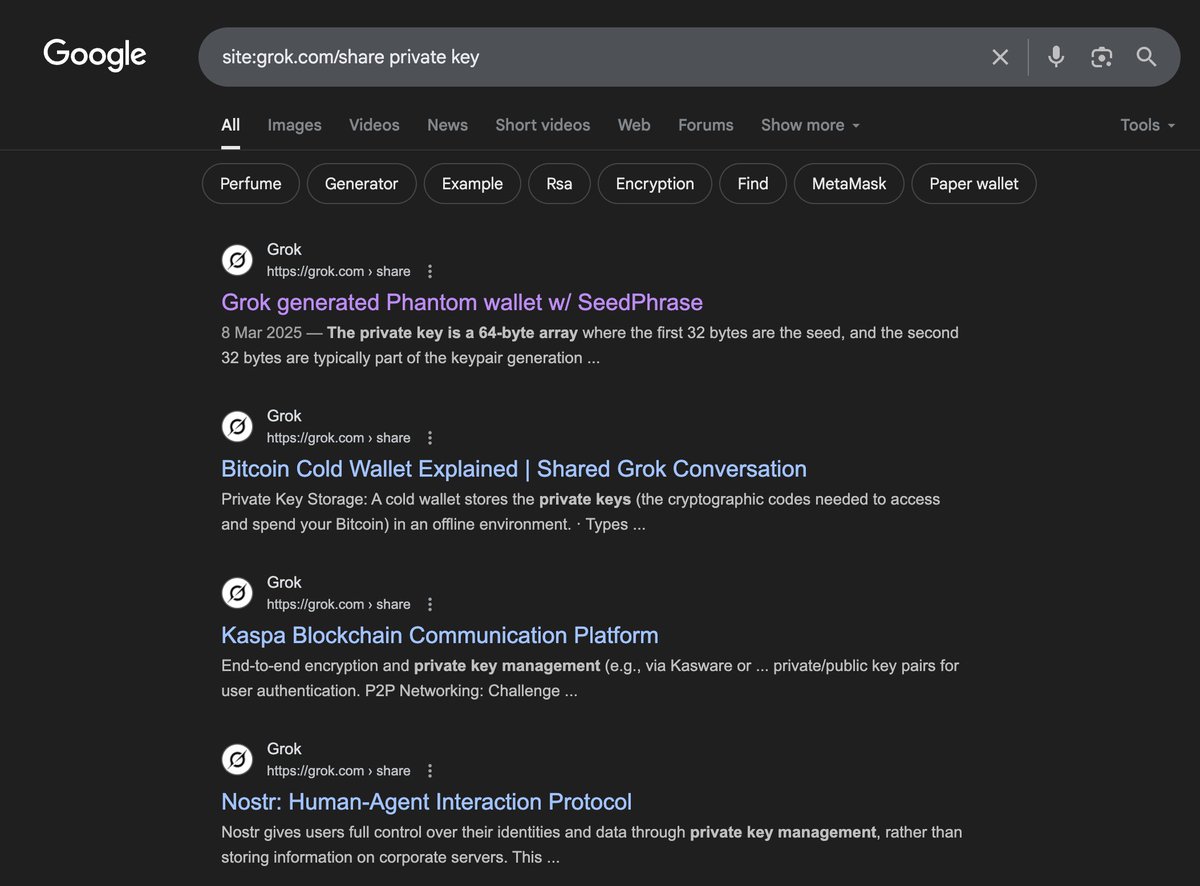Click Grok favicon on Bitcoin Cold Wallet result
This screenshot has height=886, width=1200.
237,427
